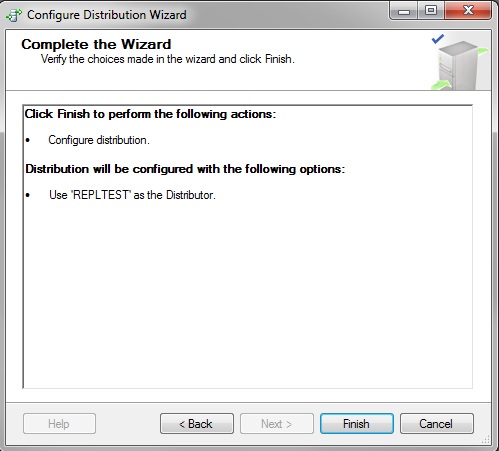This screenshot has height=451, width=499.
Task: Select the 'Use REPLTEST as the Distributor' line
Action: coord(132,195)
